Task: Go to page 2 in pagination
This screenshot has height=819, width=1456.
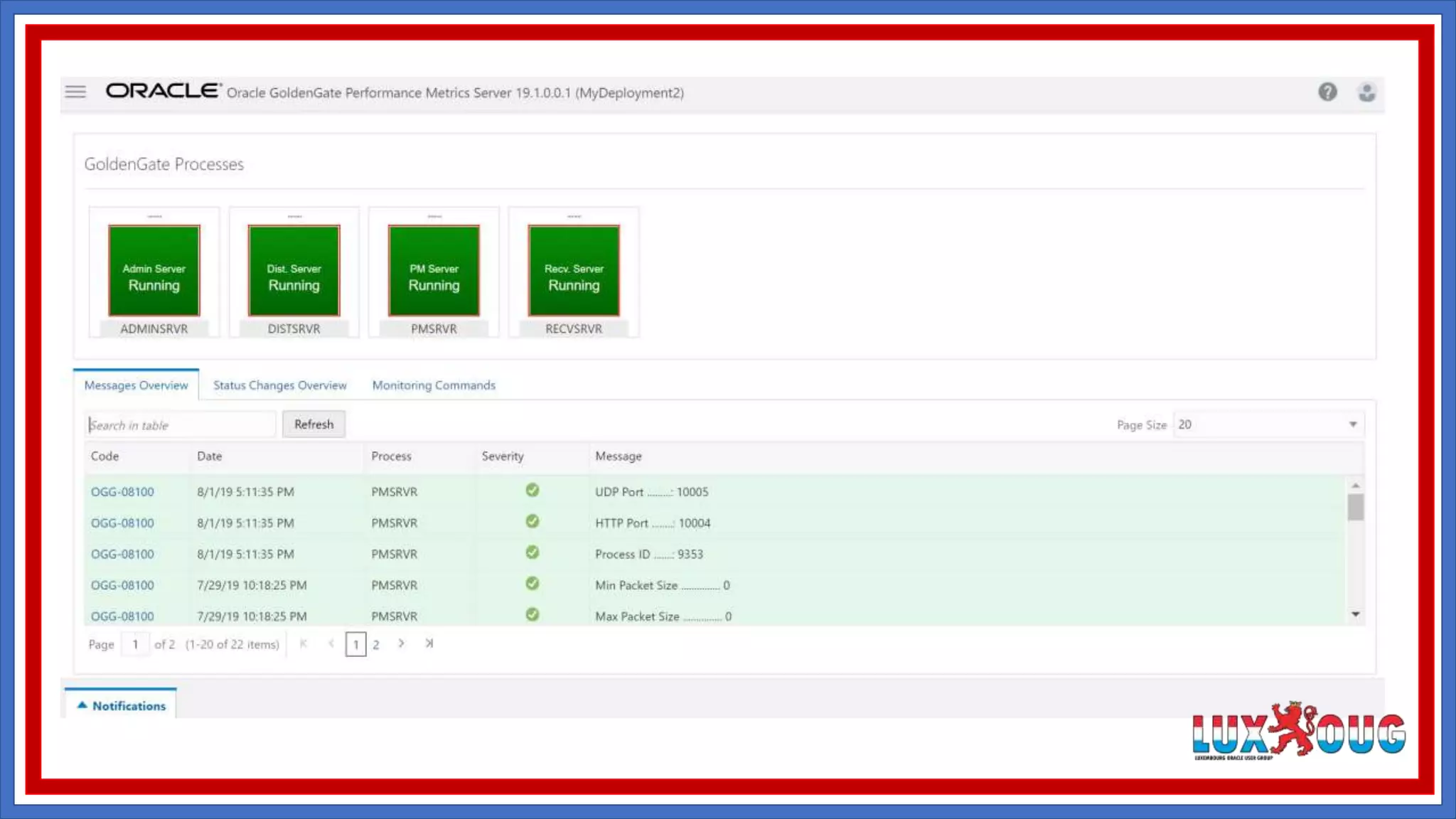Action: (x=376, y=645)
